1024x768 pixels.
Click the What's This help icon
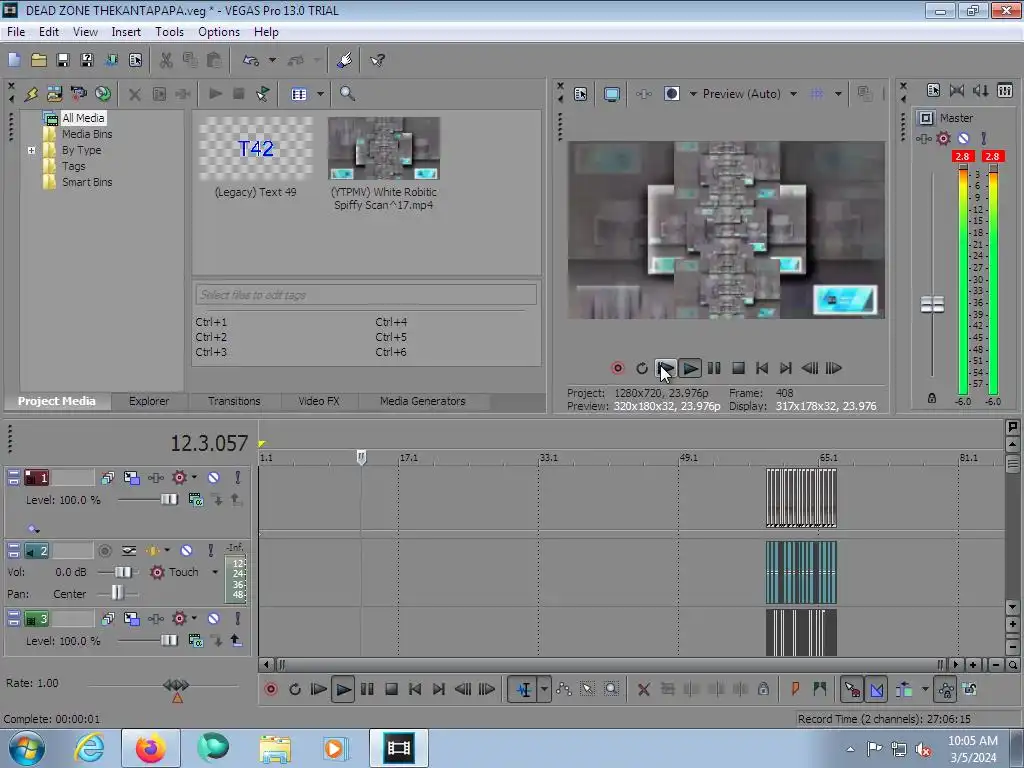(377, 60)
